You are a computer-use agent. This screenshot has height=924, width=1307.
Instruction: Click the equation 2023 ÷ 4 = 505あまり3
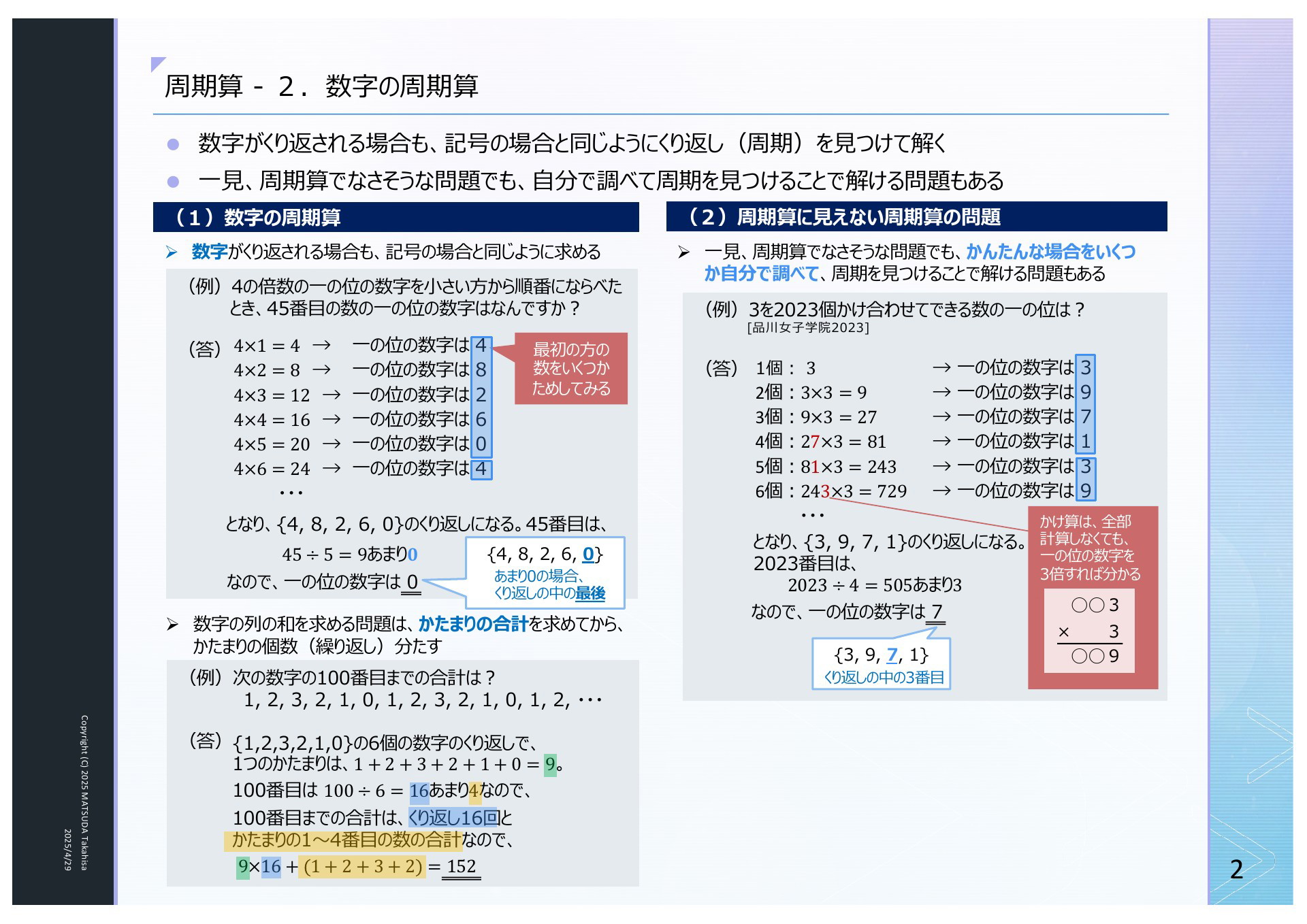(x=875, y=585)
